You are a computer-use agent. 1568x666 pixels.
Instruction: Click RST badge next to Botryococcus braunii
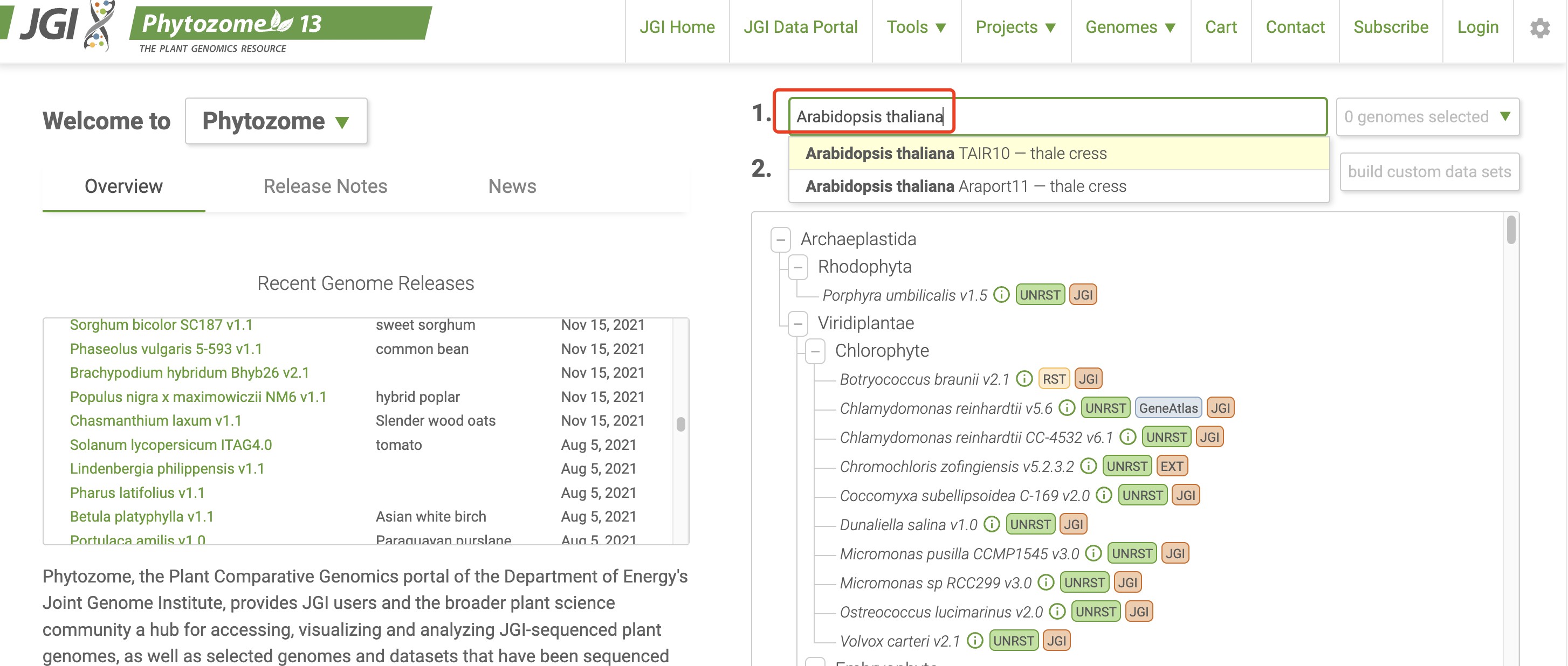(1054, 379)
